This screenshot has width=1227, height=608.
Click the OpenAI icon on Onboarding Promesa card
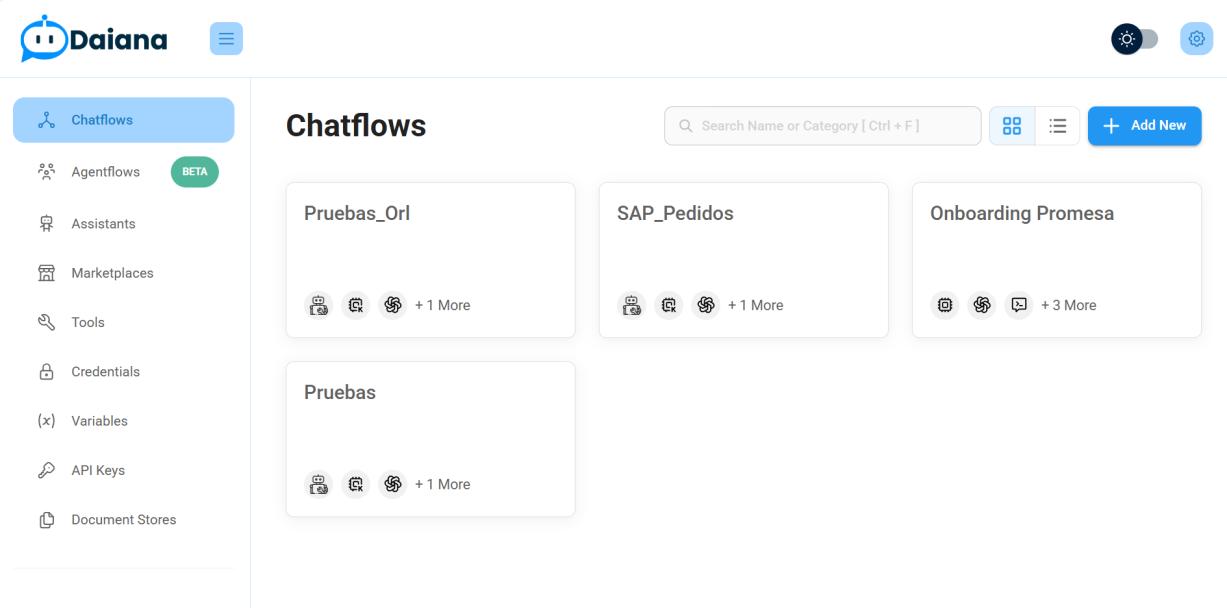click(982, 305)
